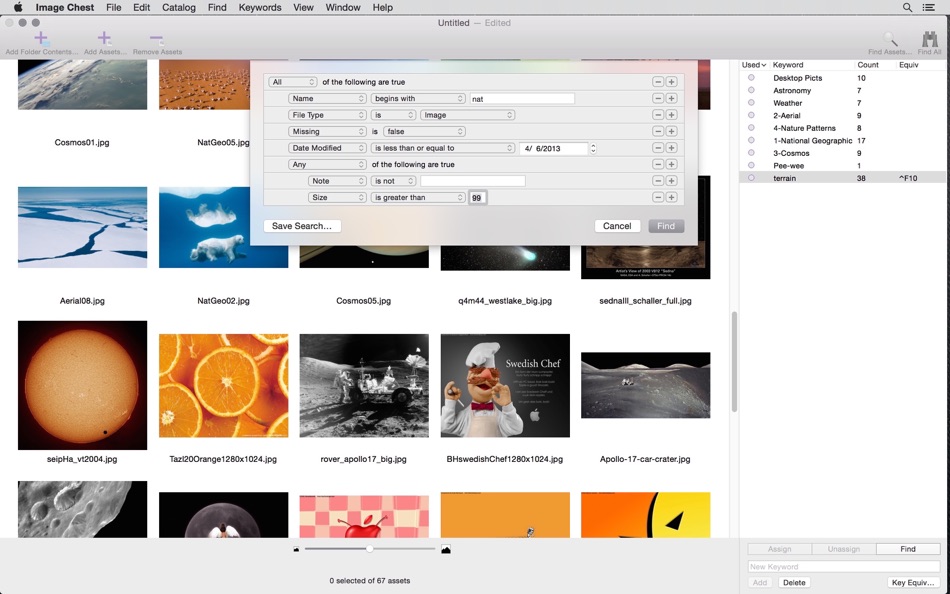
Task: Click the list view icon top right
Action: (x=928, y=7)
